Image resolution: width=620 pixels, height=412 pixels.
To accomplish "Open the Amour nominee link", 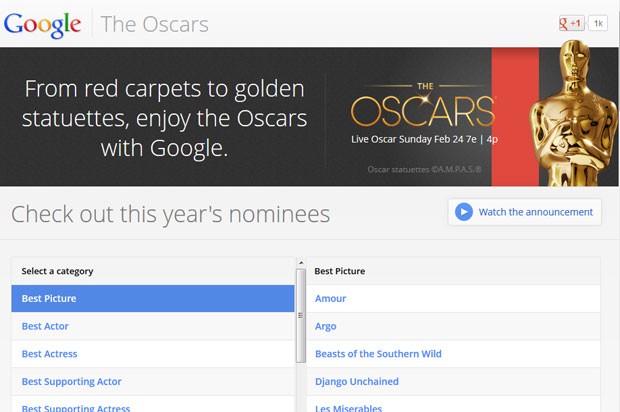I will [330, 299].
